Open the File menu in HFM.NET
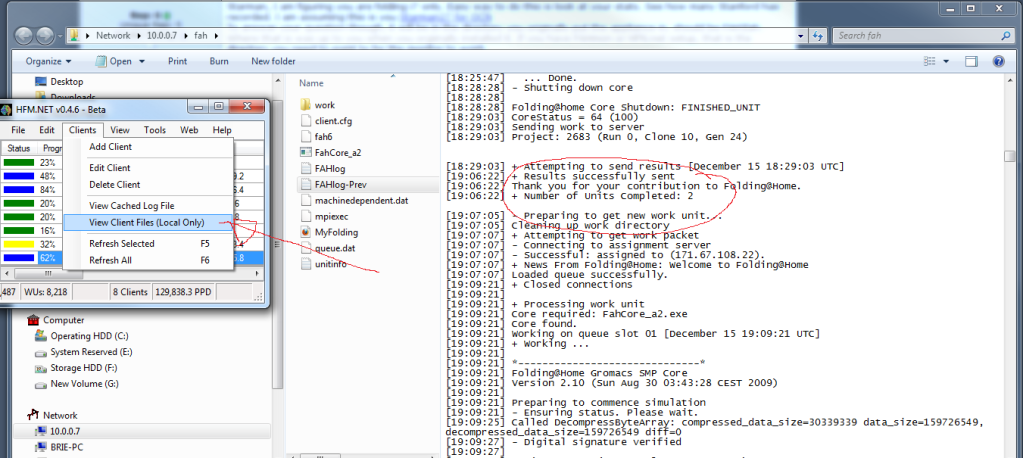The width and height of the screenshot is (1023, 458). pyautogui.click(x=18, y=130)
